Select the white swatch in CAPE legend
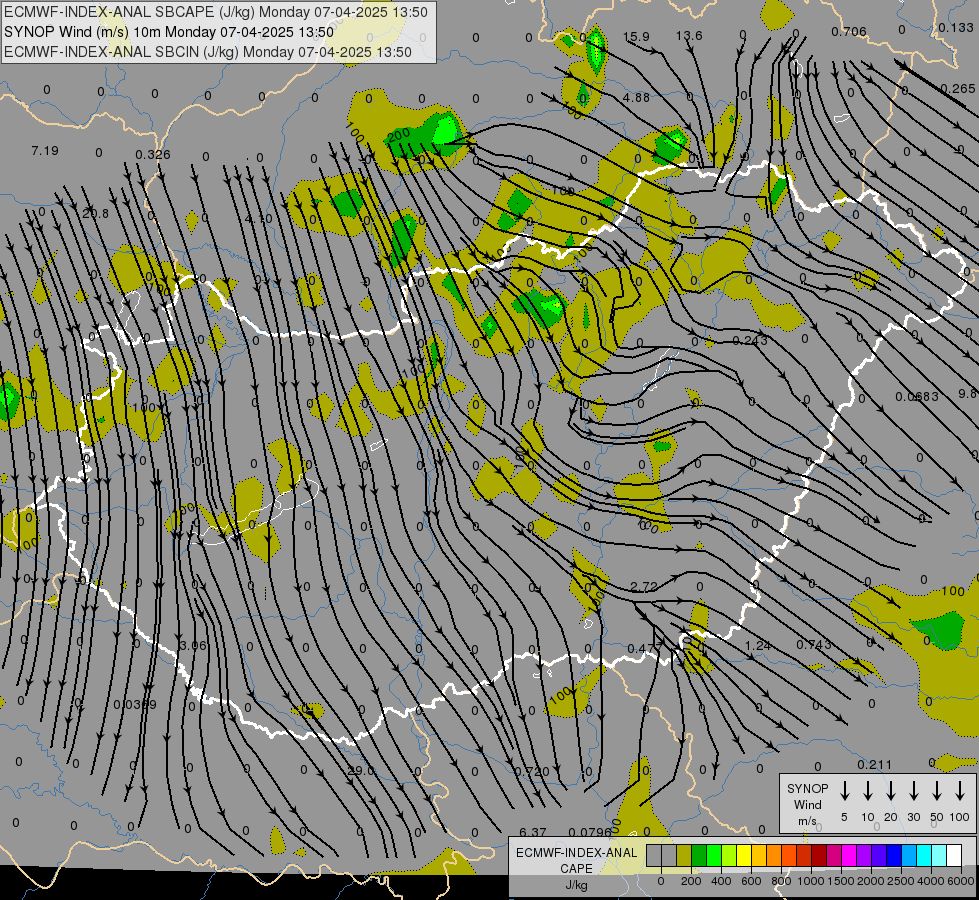 (954, 856)
